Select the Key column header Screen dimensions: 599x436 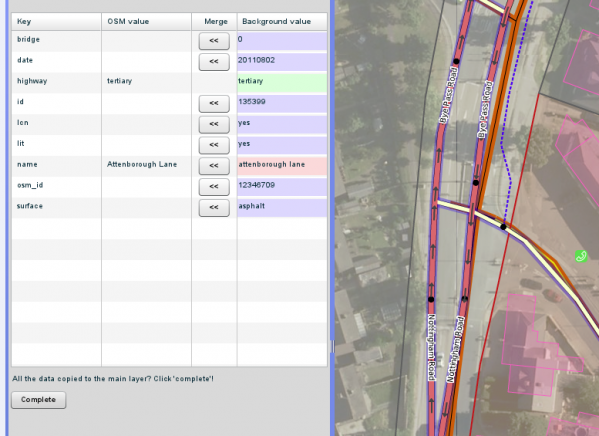[x=57, y=21]
